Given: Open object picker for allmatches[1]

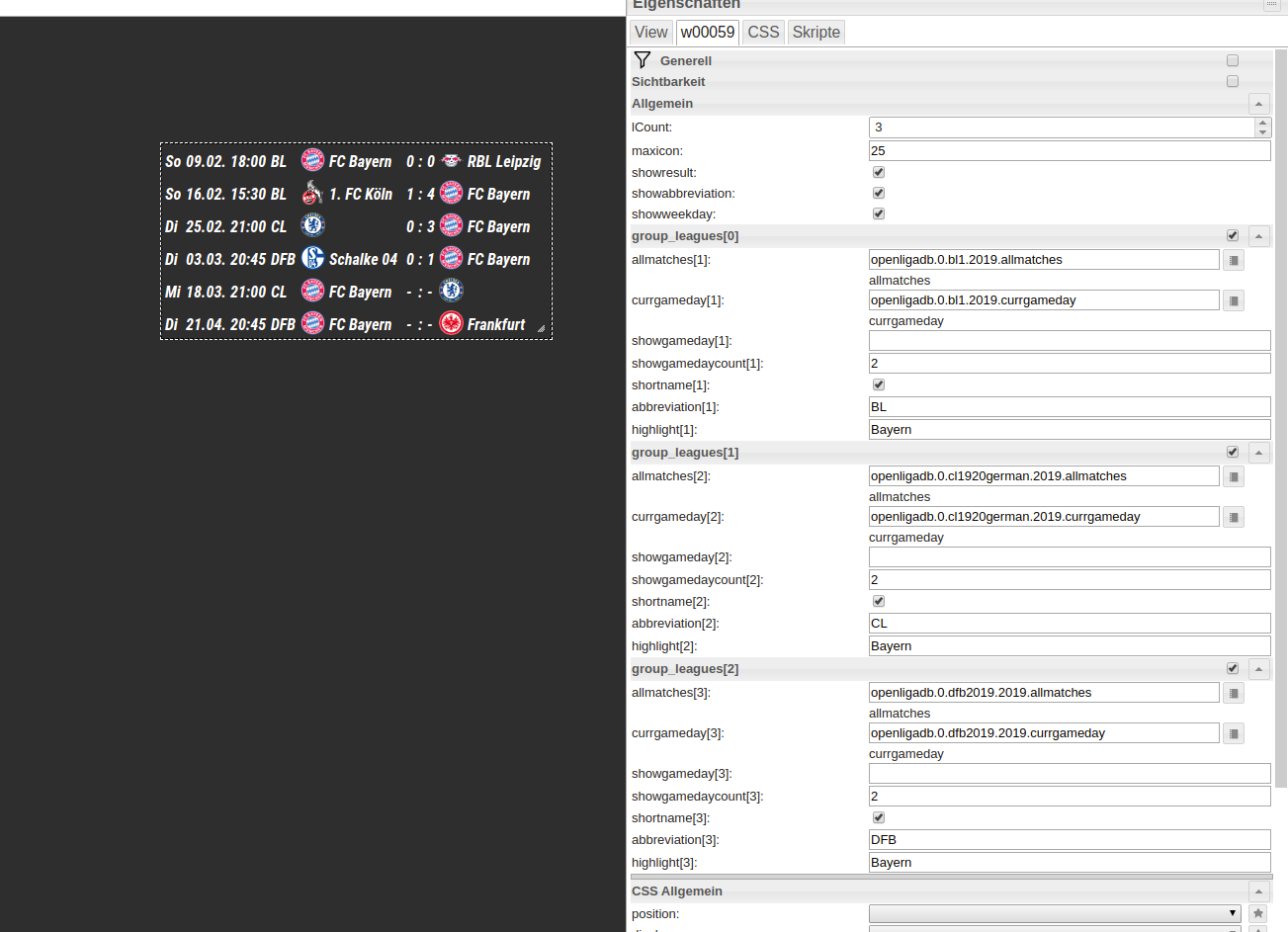Looking at the screenshot, I should [1234, 260].
